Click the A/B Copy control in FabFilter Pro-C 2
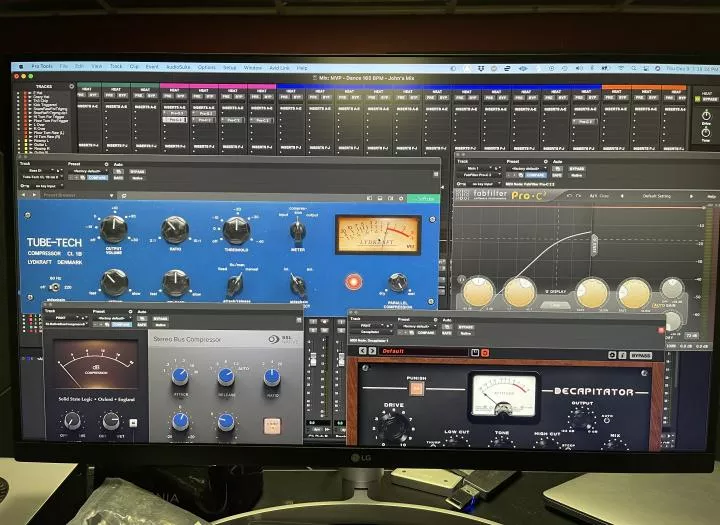Image resolution: width=720 pixels, height=525 pixels. (599, 196)
